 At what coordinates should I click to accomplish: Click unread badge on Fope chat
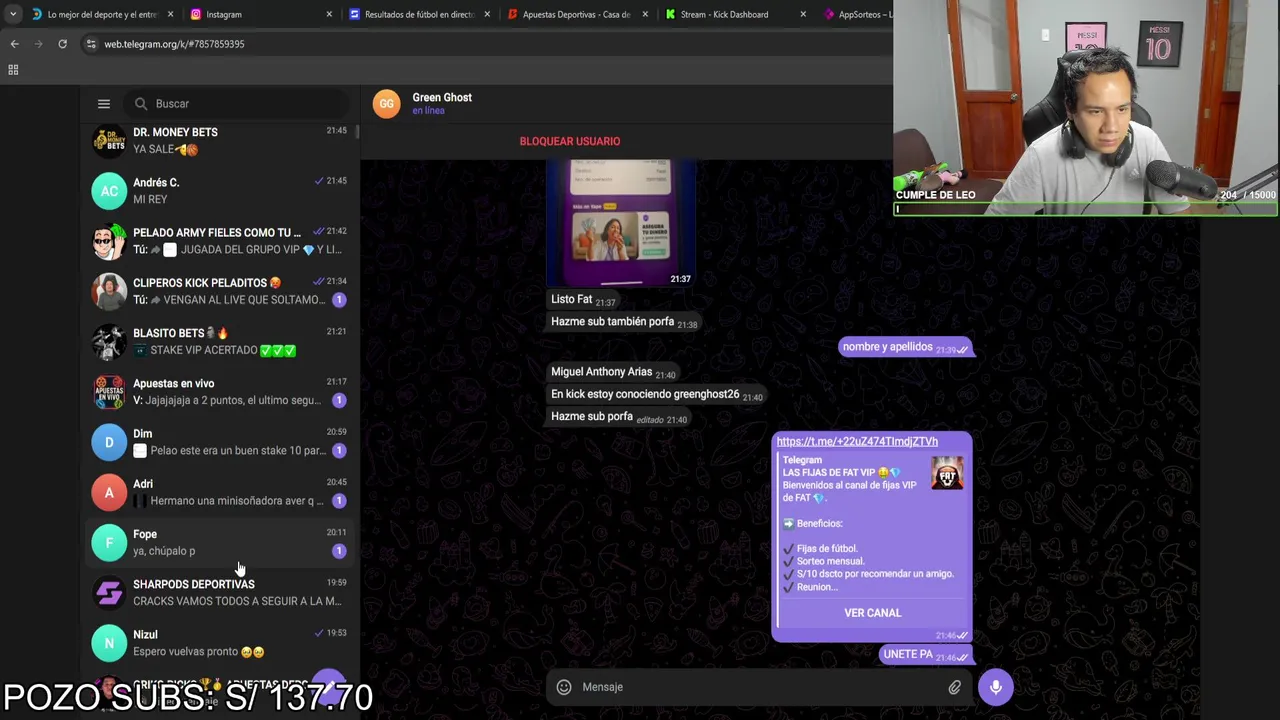(339, 551)
